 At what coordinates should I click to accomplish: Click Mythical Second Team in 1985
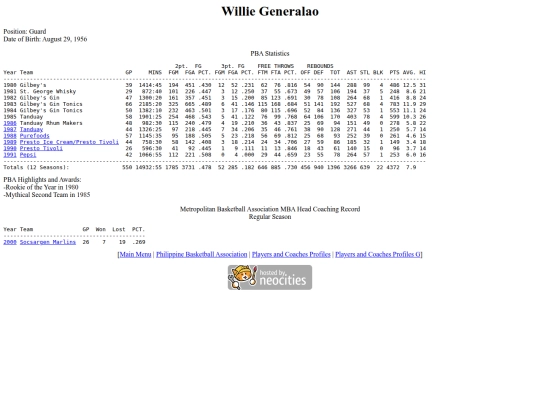tap(47, 195)
